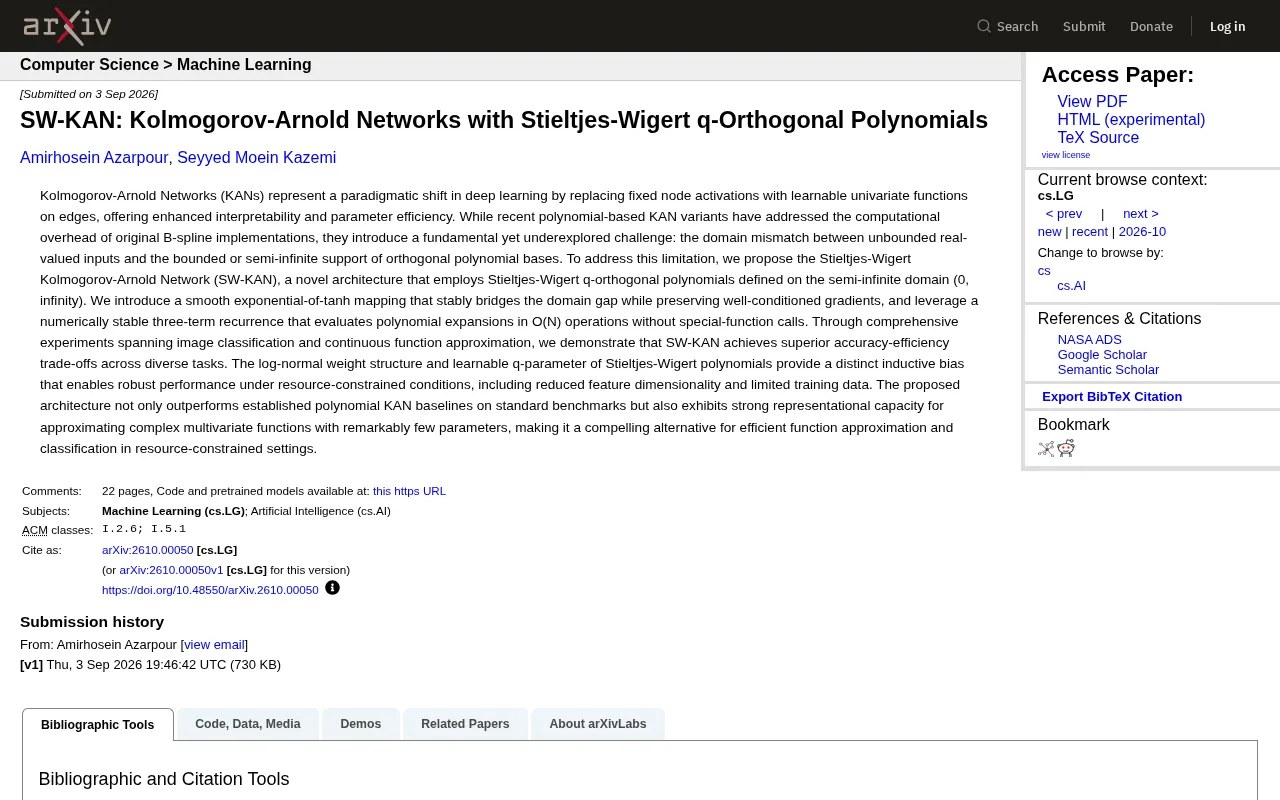Select the Bibliographic Tools tab

(98, 724)
